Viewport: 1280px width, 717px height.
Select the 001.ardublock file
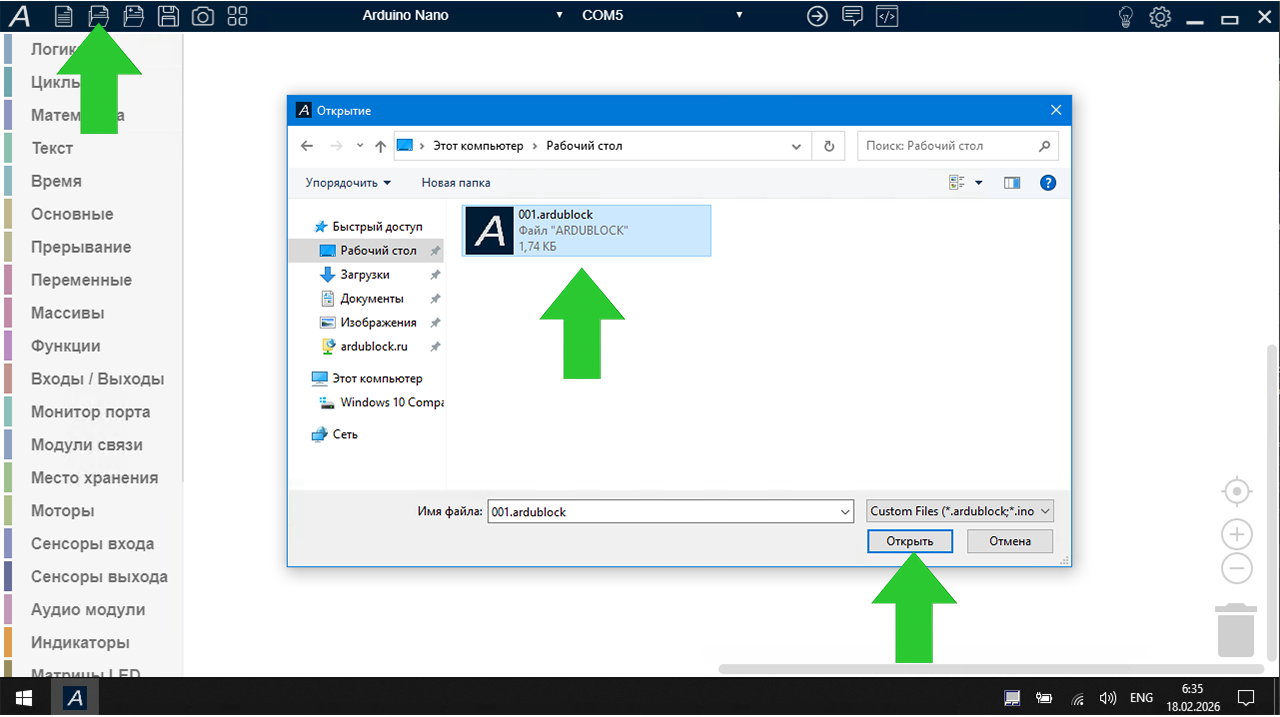(x=586, y=230)
